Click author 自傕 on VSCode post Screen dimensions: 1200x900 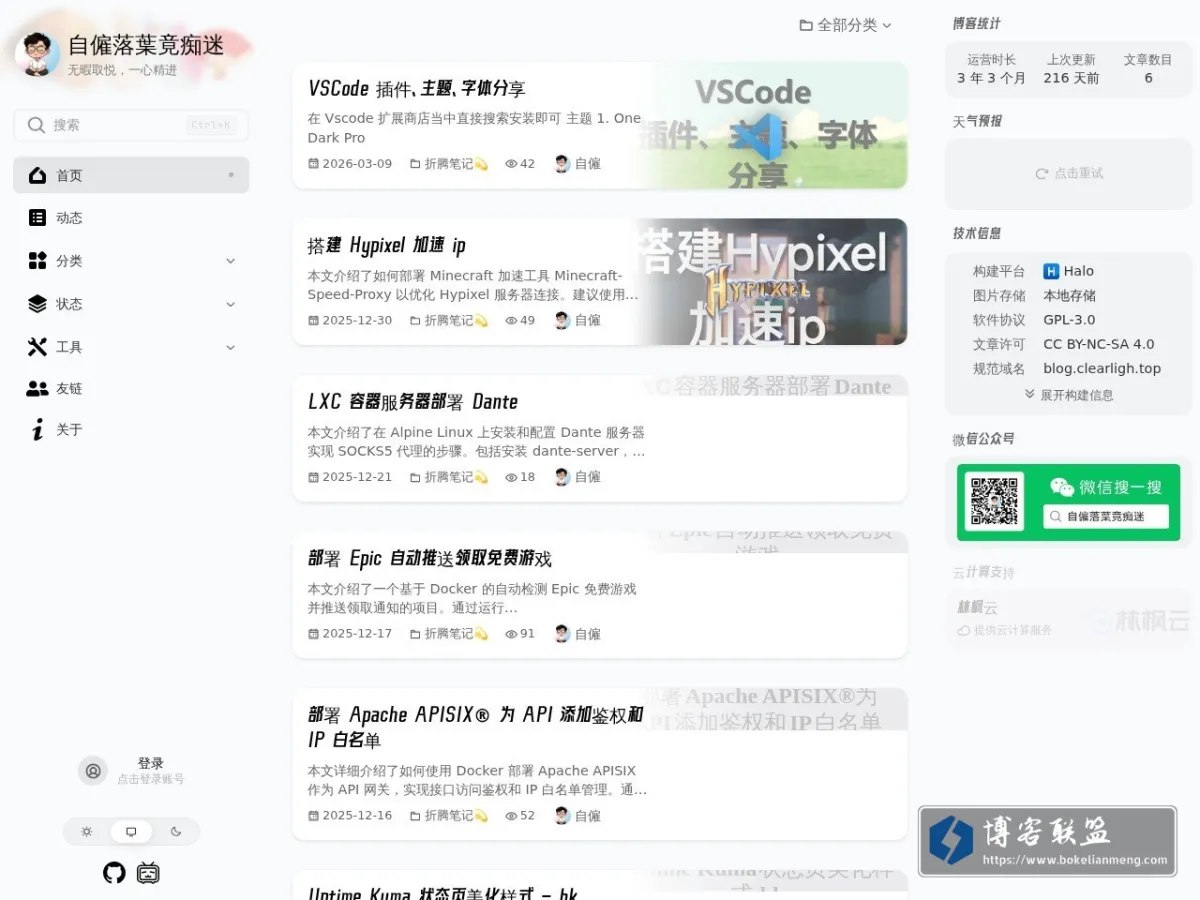coord(578,164)
